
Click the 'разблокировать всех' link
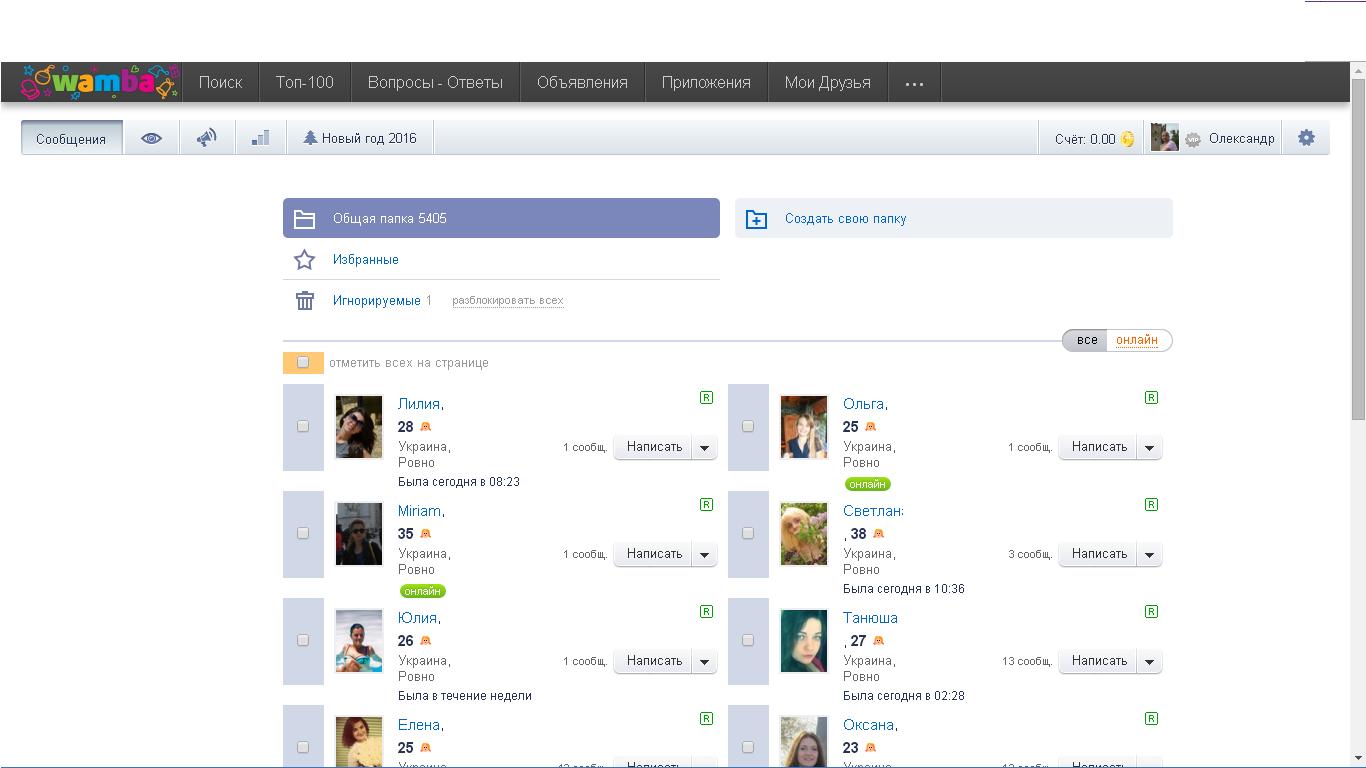(507, 300)
